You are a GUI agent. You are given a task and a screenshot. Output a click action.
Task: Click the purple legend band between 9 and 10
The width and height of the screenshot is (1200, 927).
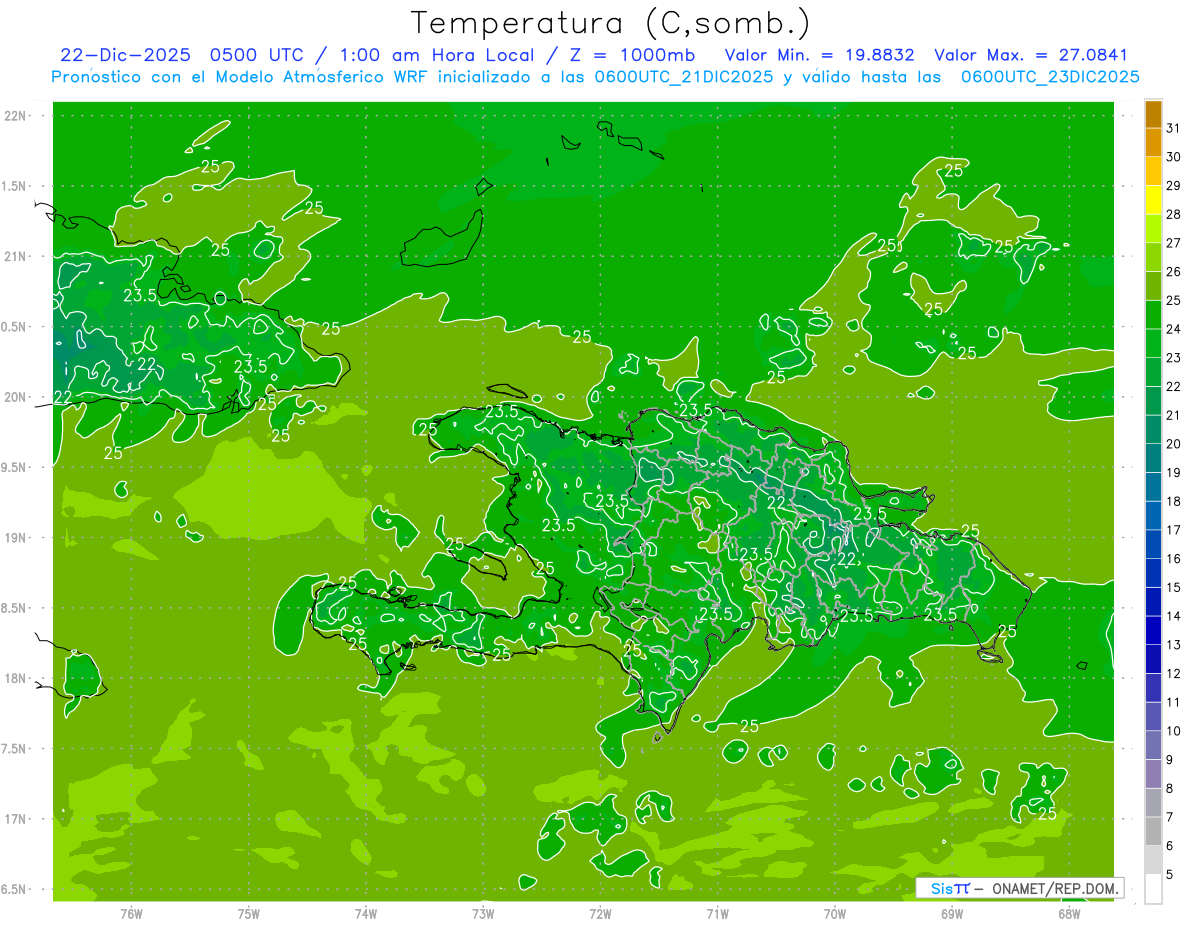click(1153, 745)
